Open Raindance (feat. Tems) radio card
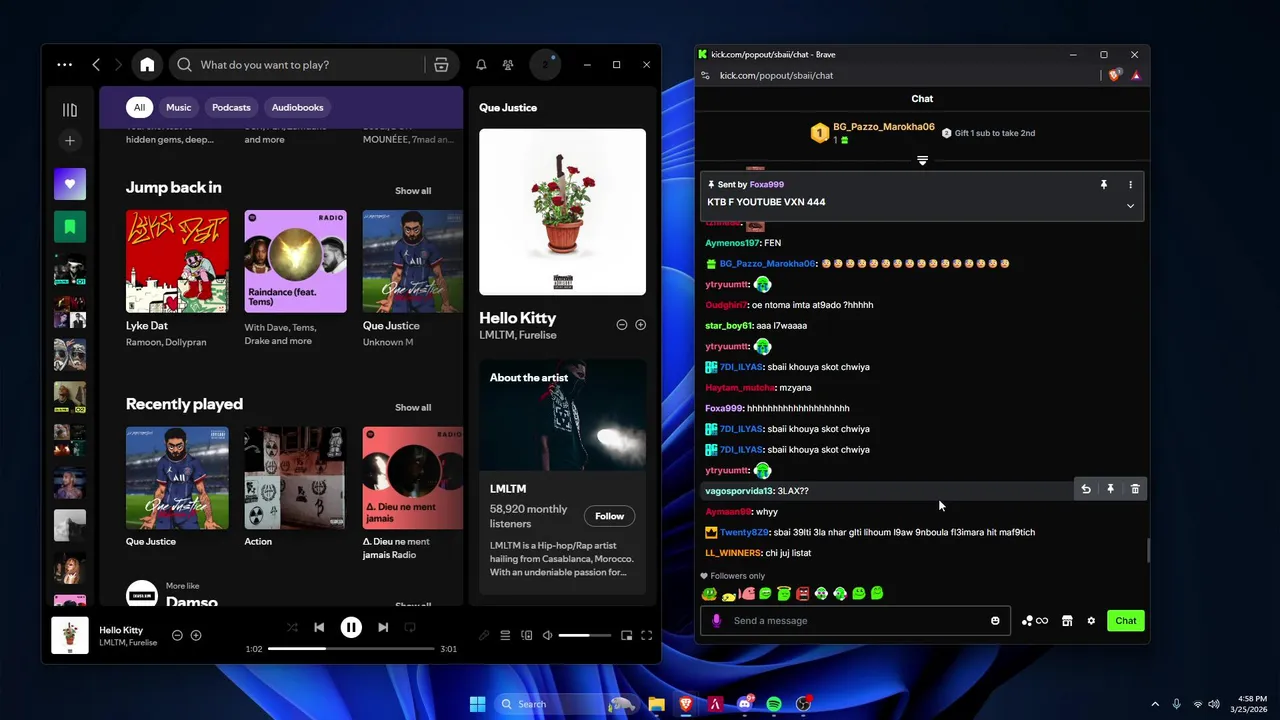Screen dimensions: 1280x720 (x=295, y=261)
